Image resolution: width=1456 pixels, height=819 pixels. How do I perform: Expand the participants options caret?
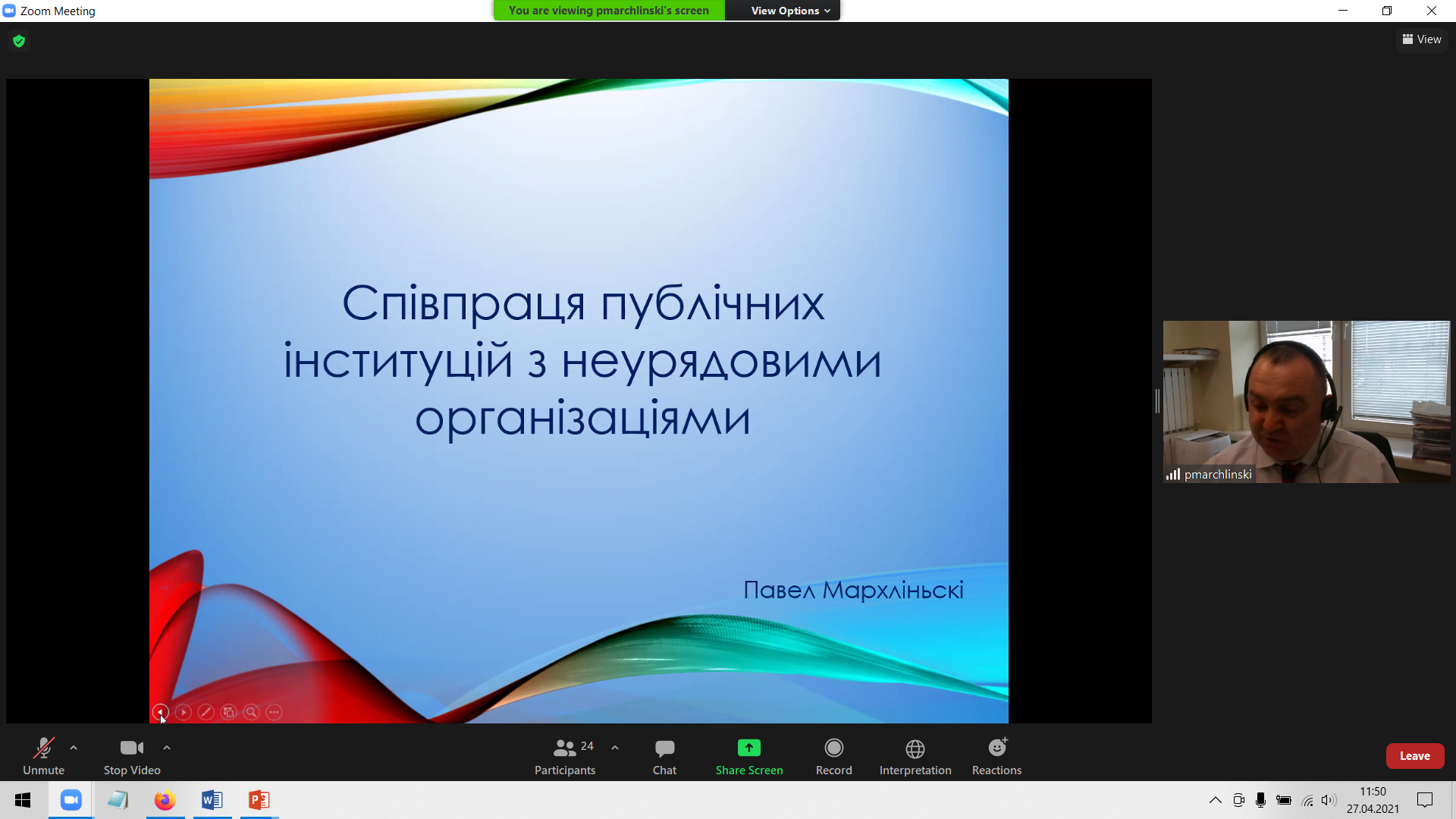coord(615,748)
